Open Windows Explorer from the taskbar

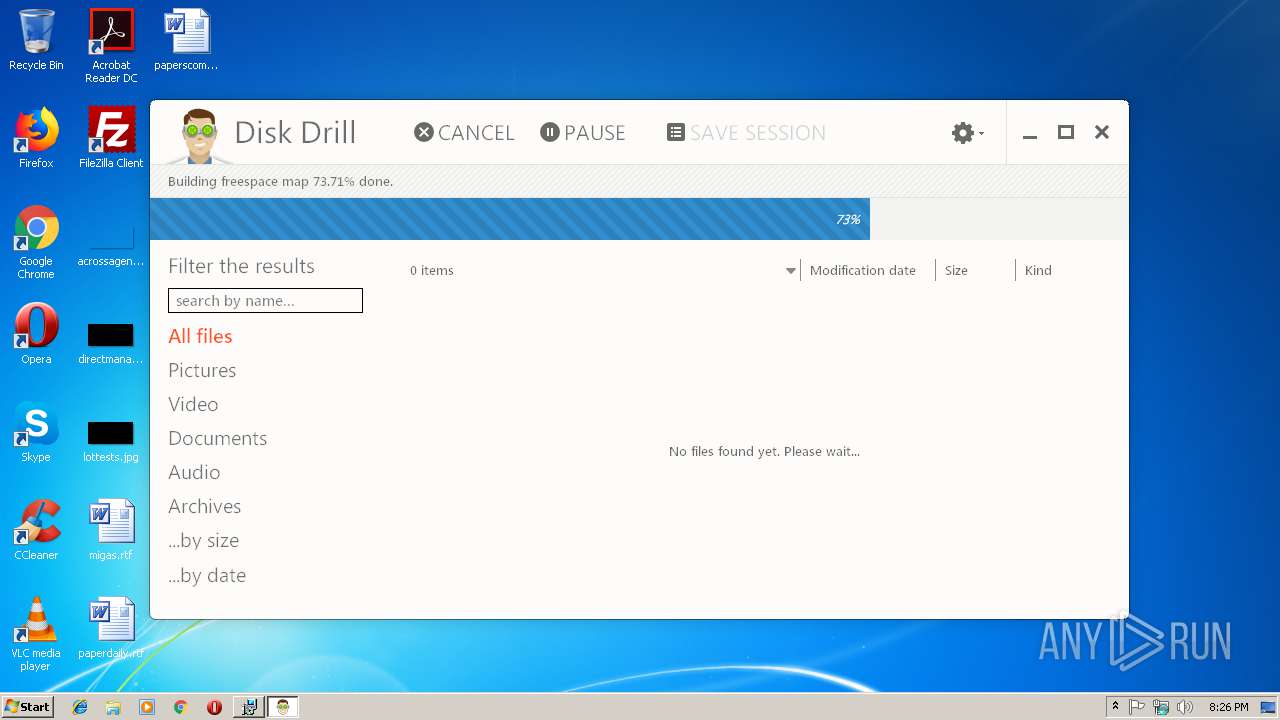(113, 707)
